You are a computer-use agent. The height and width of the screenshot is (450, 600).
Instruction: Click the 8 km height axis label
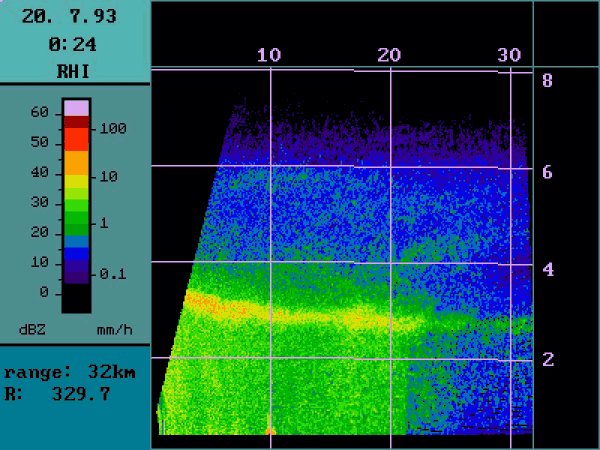pos(547,81)
